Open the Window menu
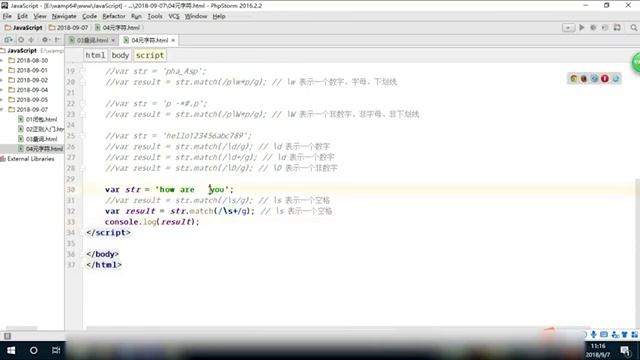This screenshot has height=360, width=640. click(x=196, y=16)
